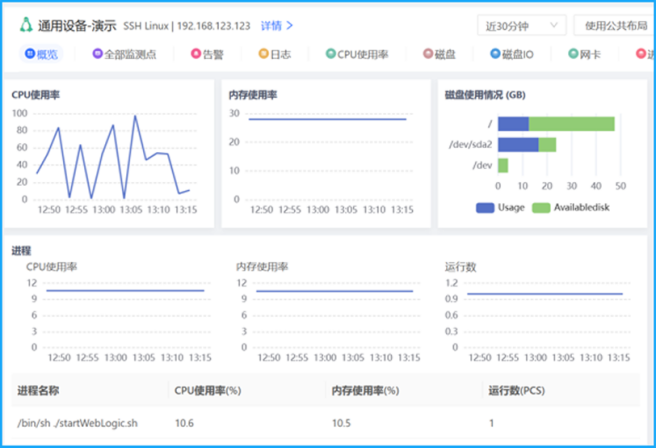
Task: Click the 磁盘使用情况 (GB) panel title
Action: coord(485,95)
